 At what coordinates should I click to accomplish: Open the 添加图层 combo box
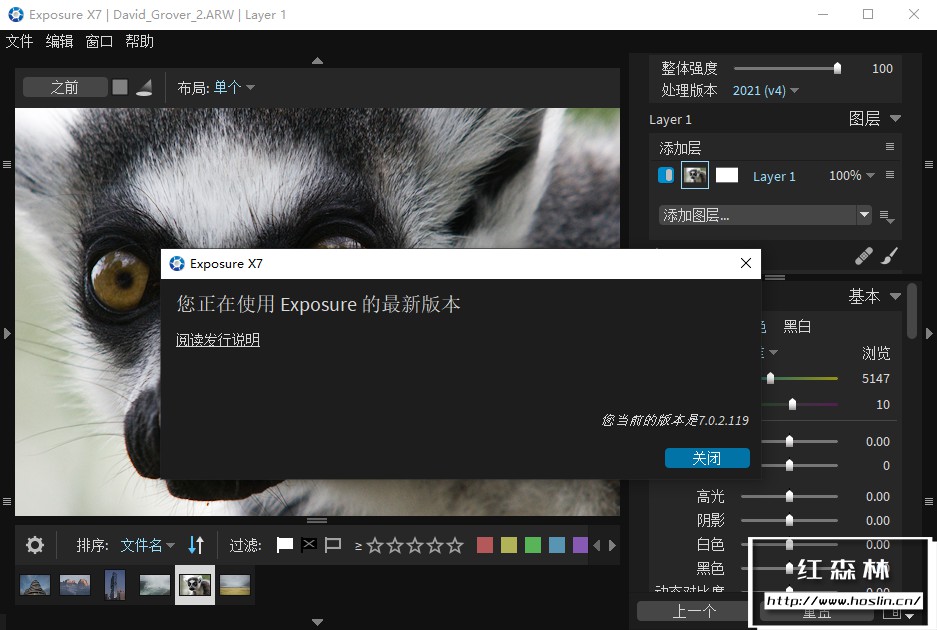pyautogui.click(x=765, y=215)
